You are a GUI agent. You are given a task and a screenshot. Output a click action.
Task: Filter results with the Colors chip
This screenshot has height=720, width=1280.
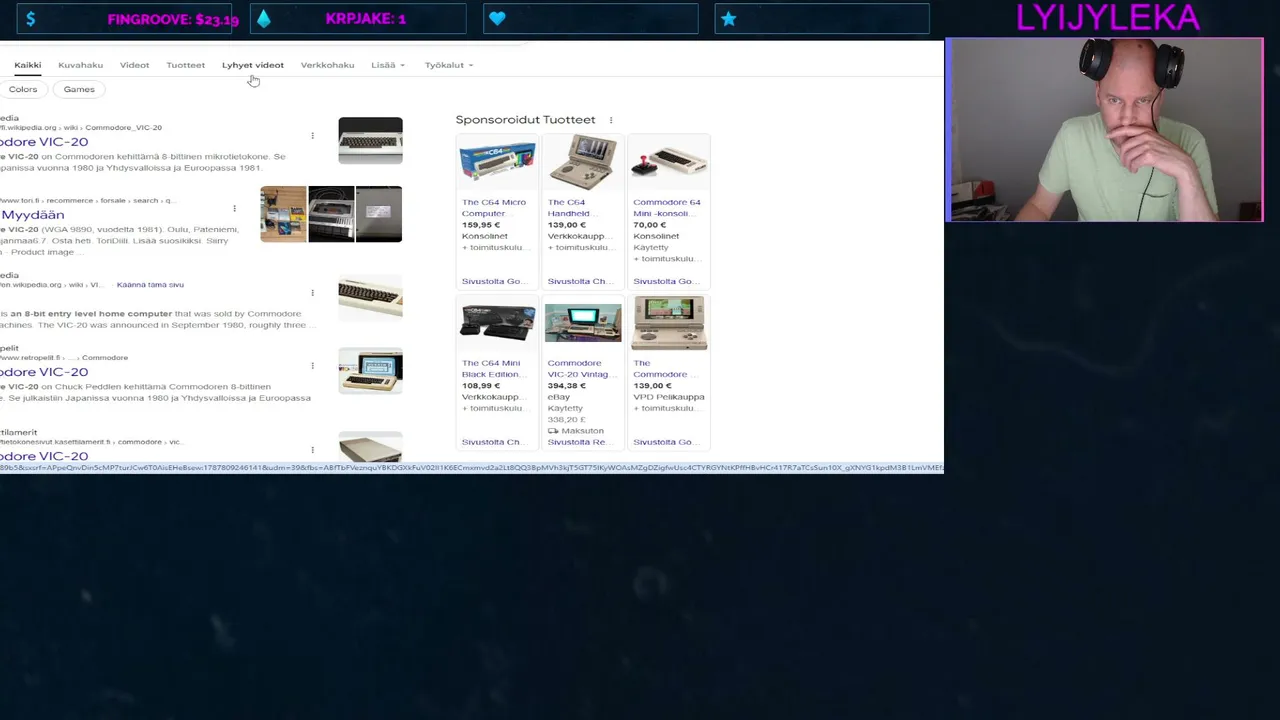pyautogui.click(x=23, y=89)
